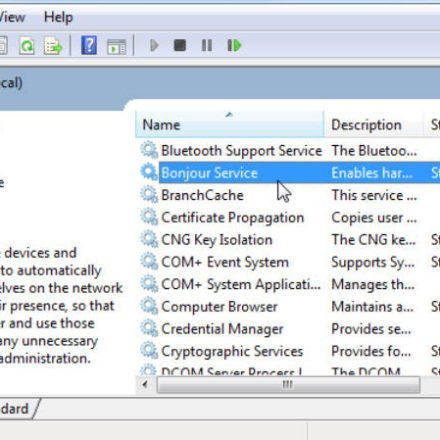
Task: Select the Bonjour Service row
Action: (290, 173)
